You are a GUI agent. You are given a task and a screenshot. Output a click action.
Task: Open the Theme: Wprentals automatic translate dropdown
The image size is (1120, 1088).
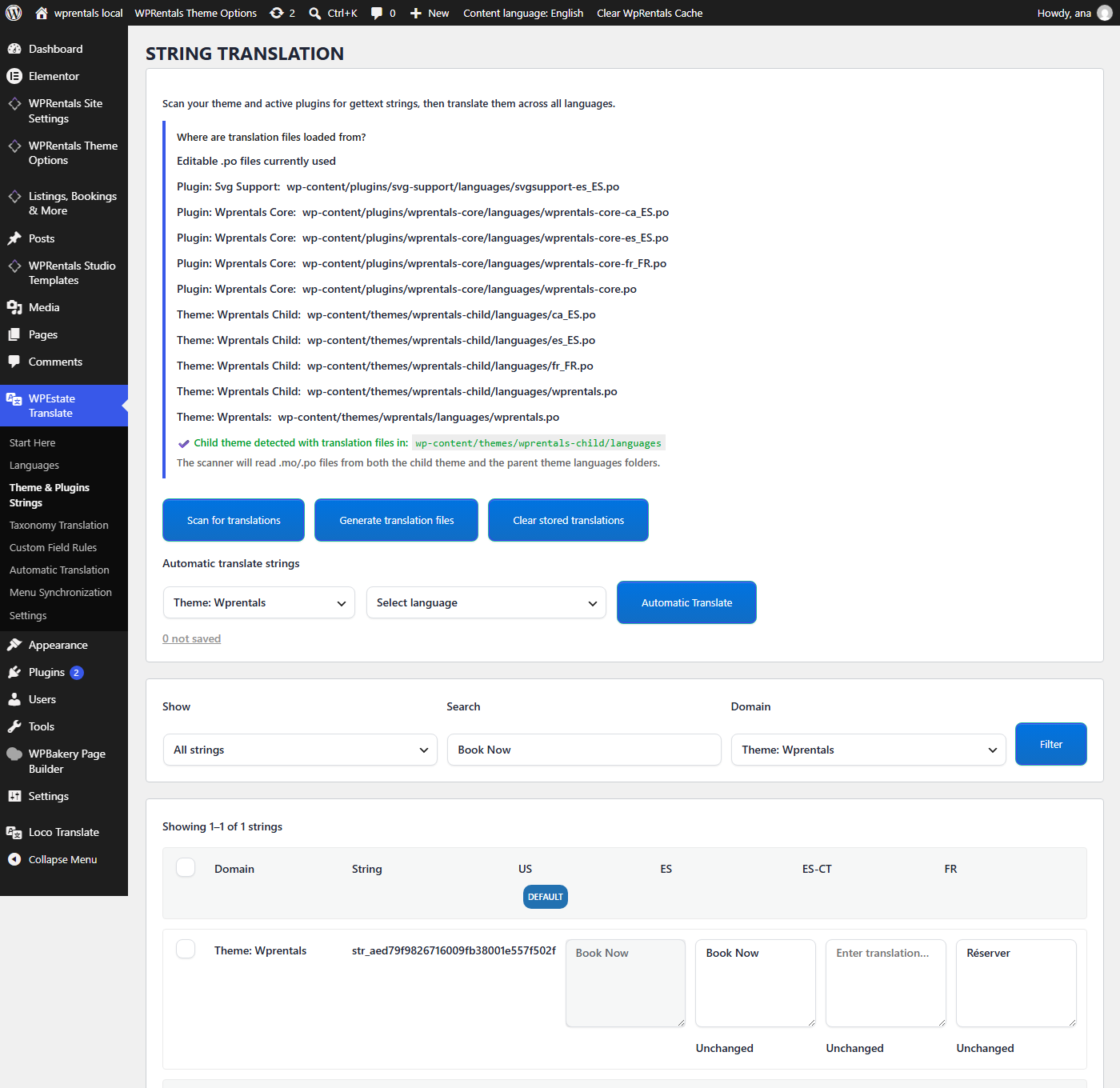(x=258, y=602)
